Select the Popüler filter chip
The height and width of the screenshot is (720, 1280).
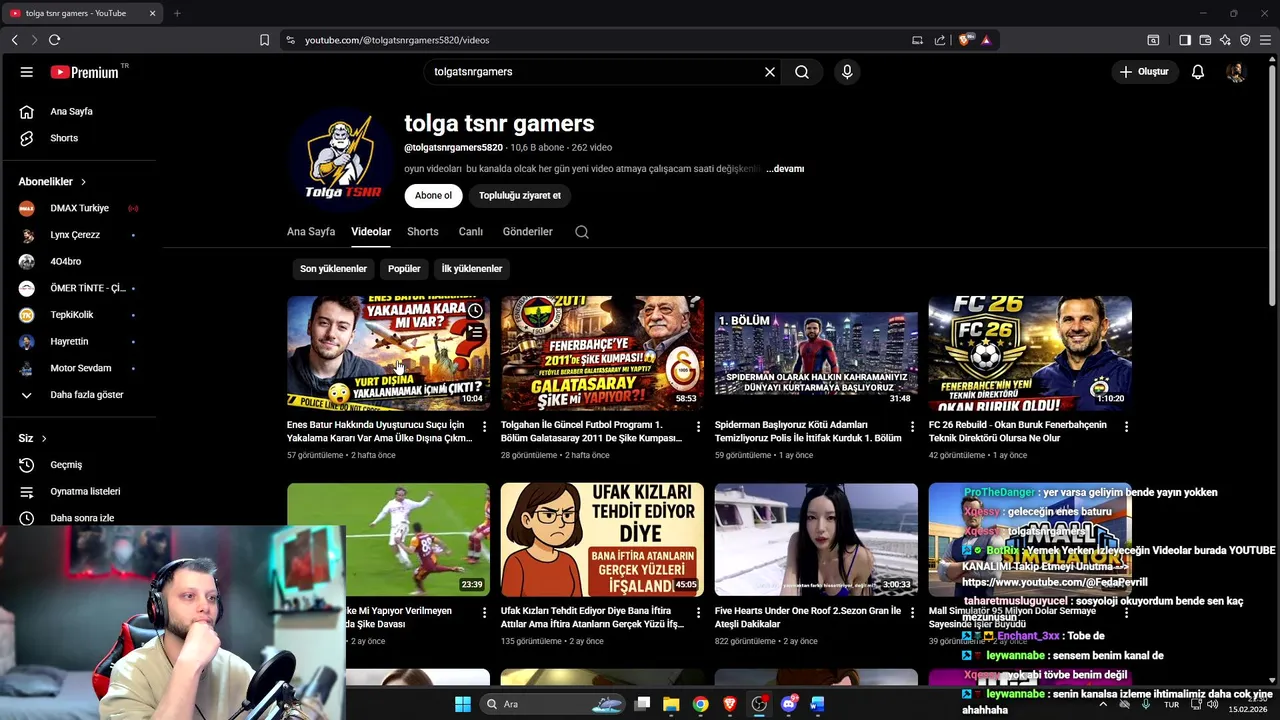[404, 269]
